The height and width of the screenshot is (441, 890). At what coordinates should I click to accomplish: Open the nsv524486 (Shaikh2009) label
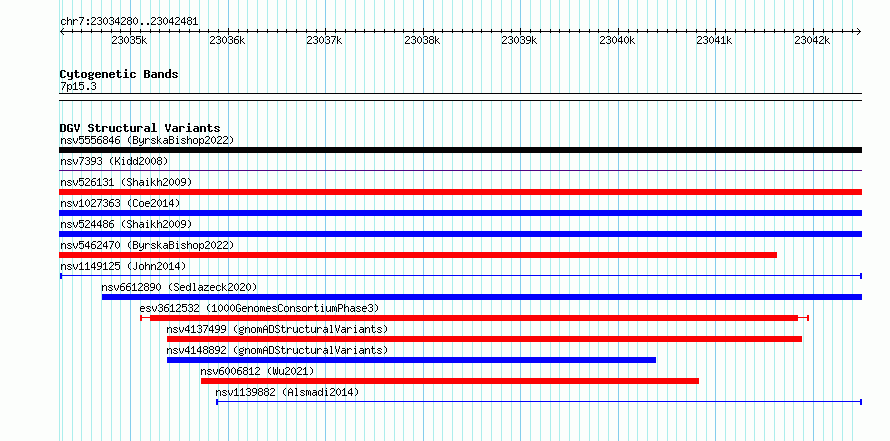(126, 224)
